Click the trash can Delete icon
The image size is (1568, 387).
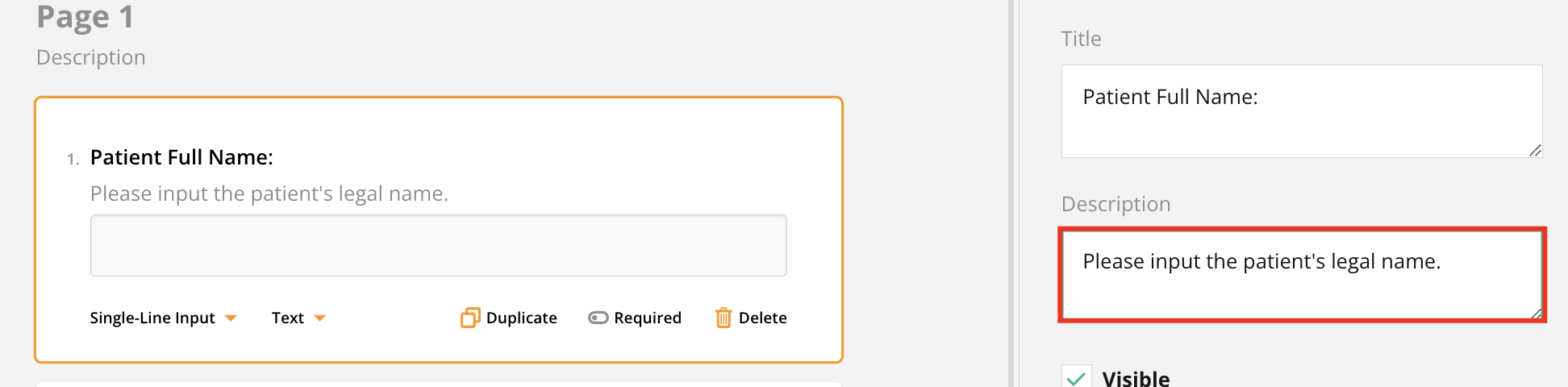[x=724, y=318]
